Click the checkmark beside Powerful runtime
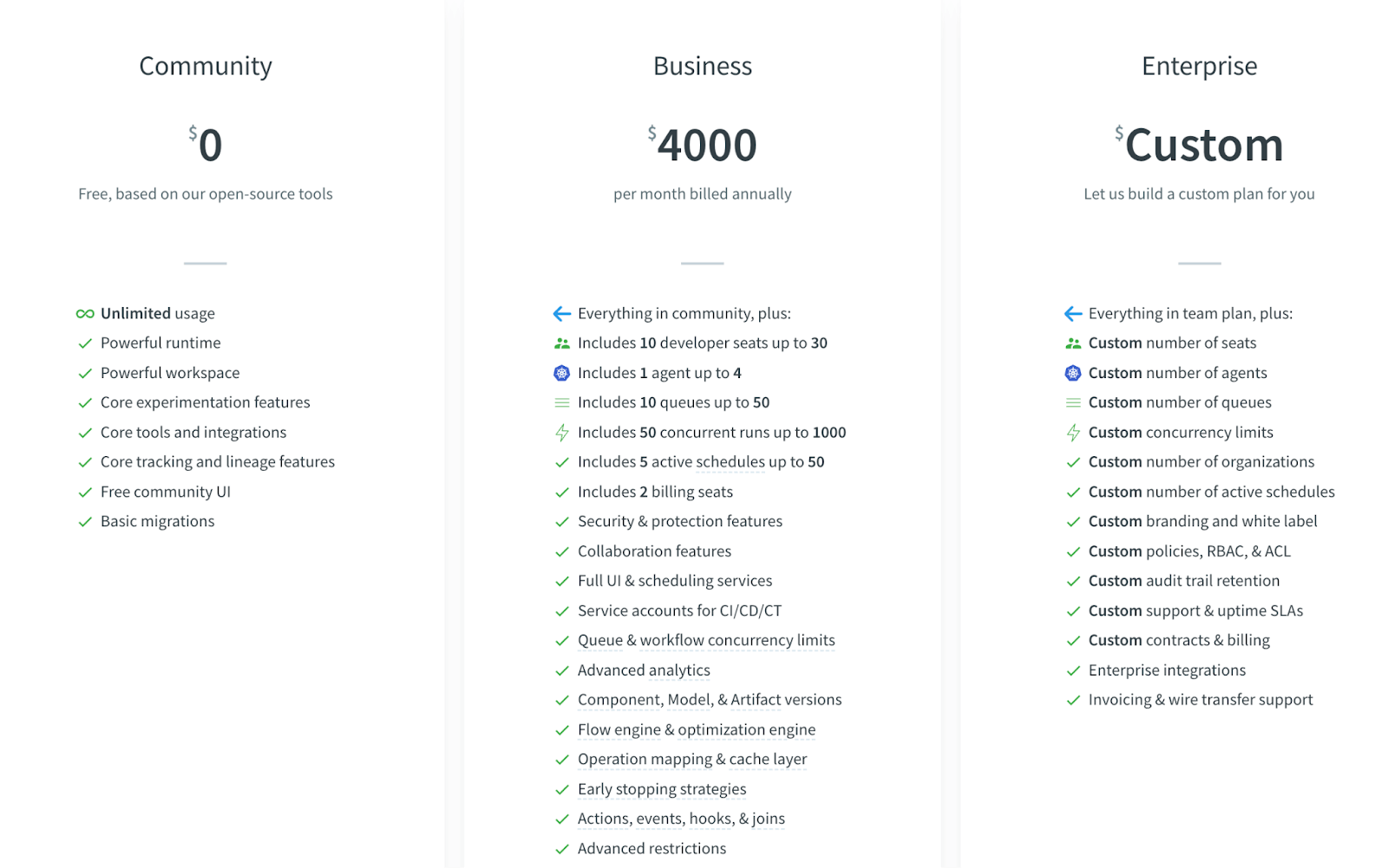Viewport: 1388px width, 868px height. pos(85,343)
